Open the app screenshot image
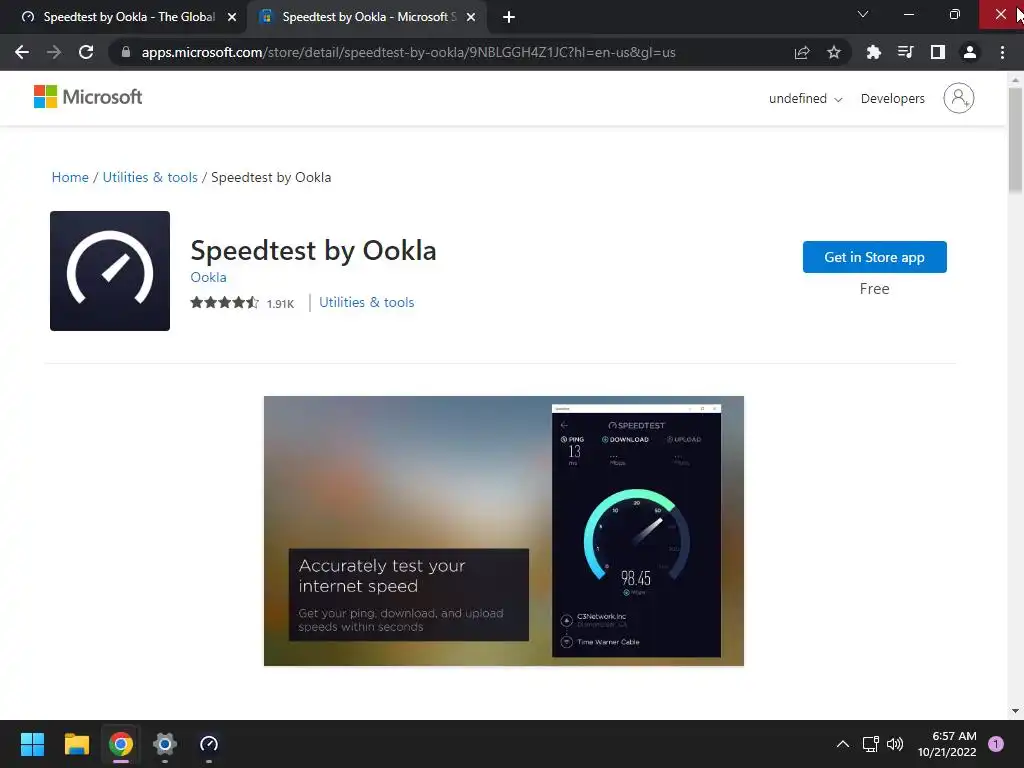 [504, 531]
